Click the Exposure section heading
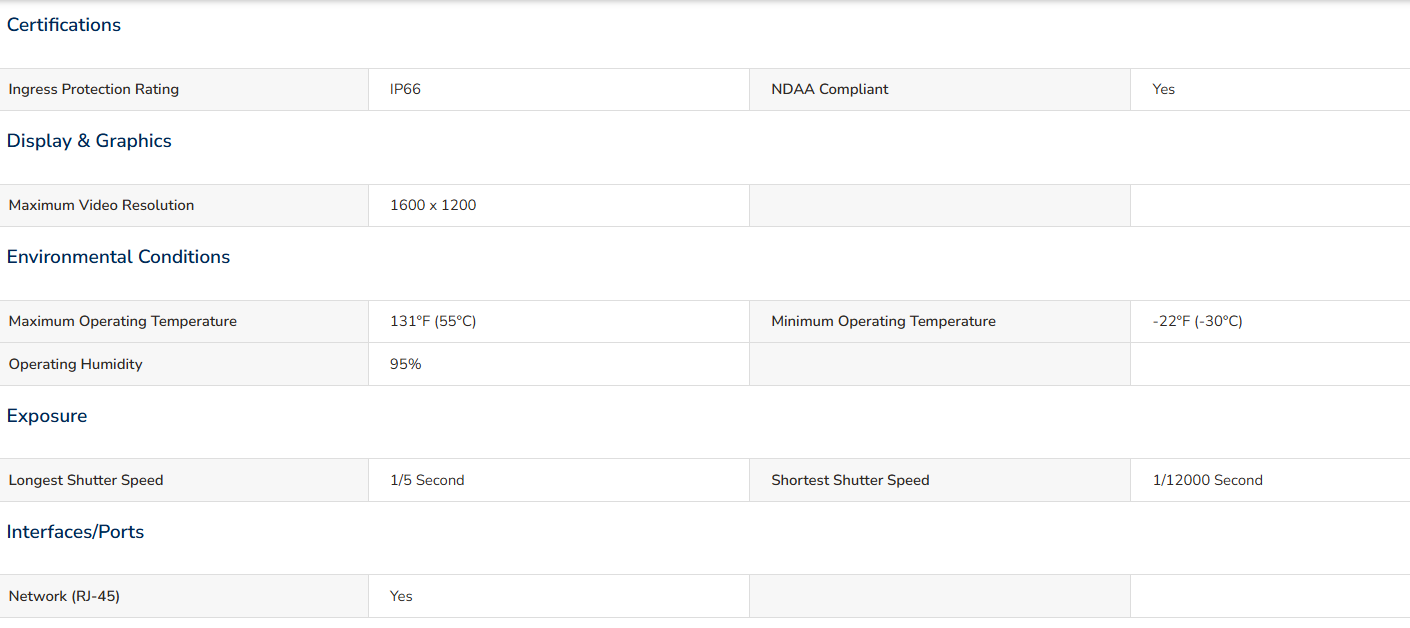The height and width of the screenshot is (628, 1410). pyautogui.click(x=47, y=416)
